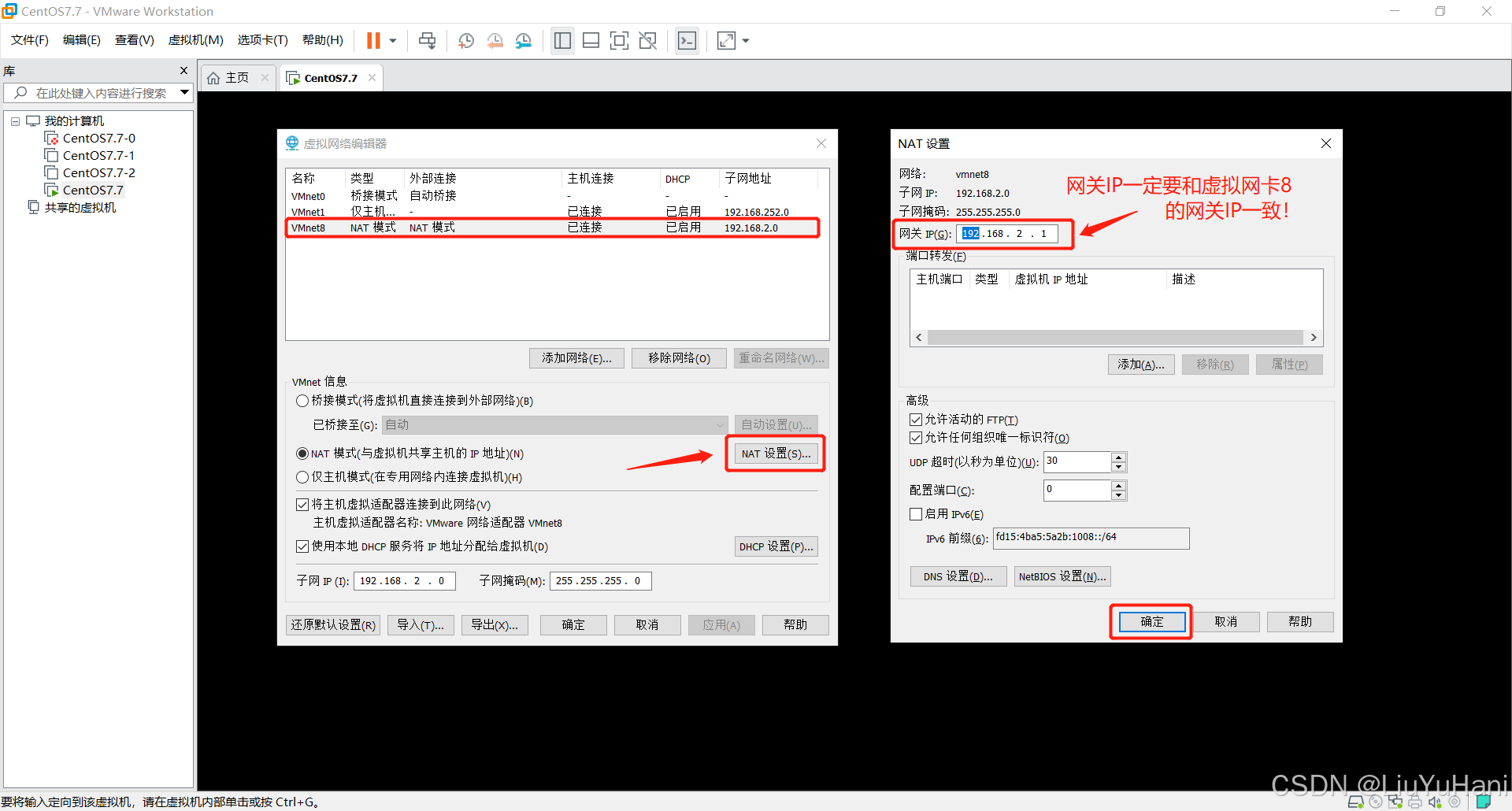The width and height of the screenshot is (1512, 811).
Task: Click the printer status bar icon
Action: [1415, 802]
